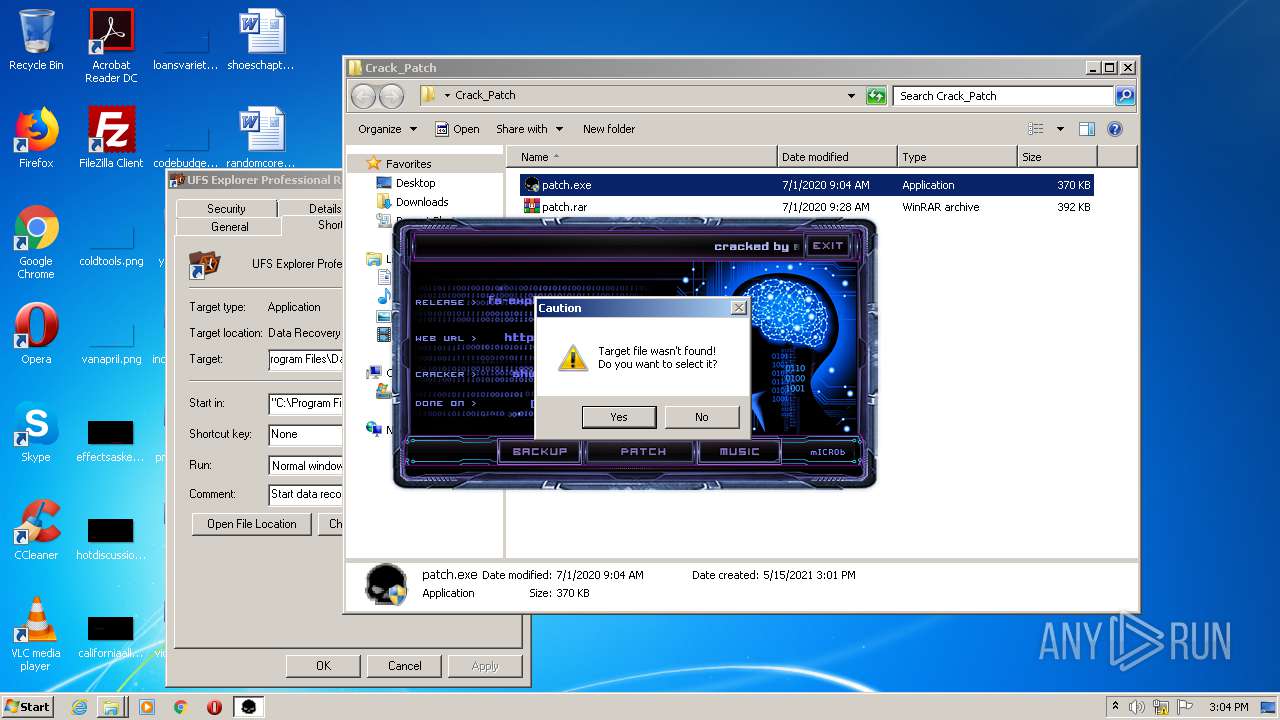Go forward in Explorer navigation

coord(392,96)
